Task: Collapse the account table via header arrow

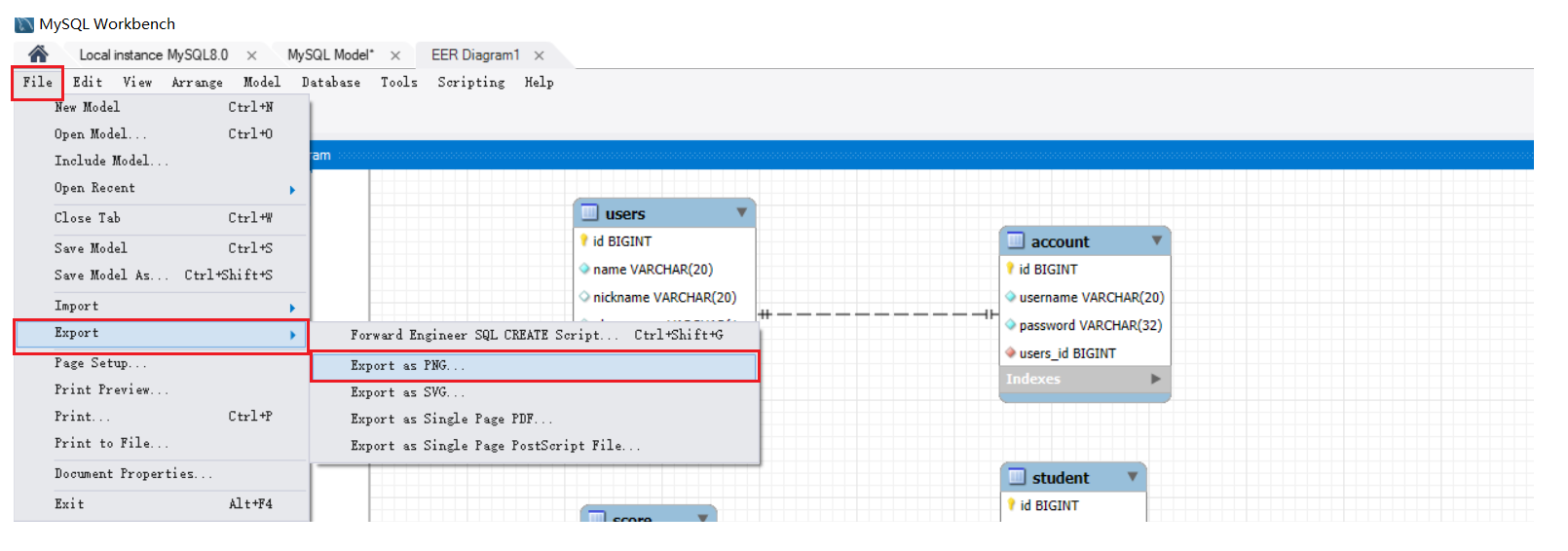Action: (x=1157, y=240)
